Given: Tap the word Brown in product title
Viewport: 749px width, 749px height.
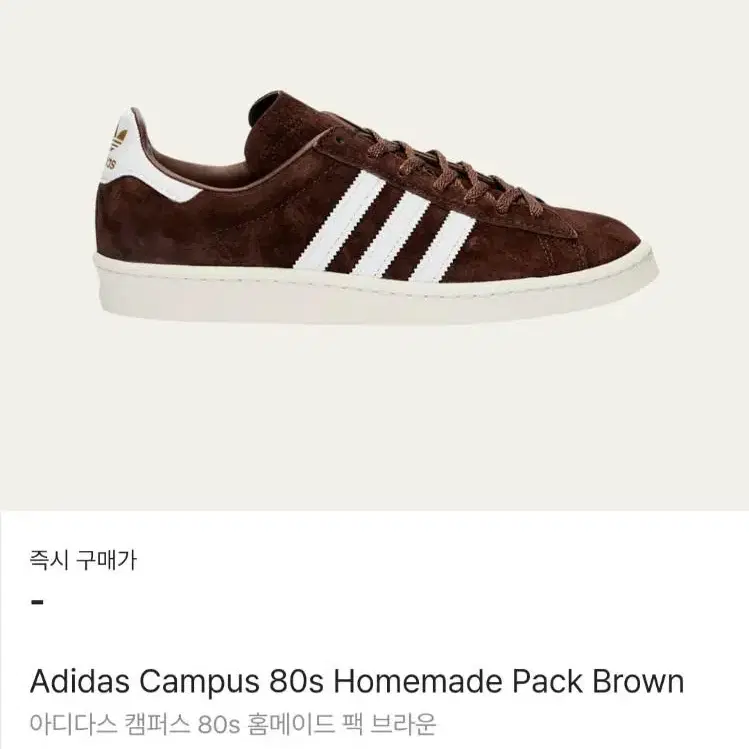Looking at the screenshot, I should coord(638,681).
